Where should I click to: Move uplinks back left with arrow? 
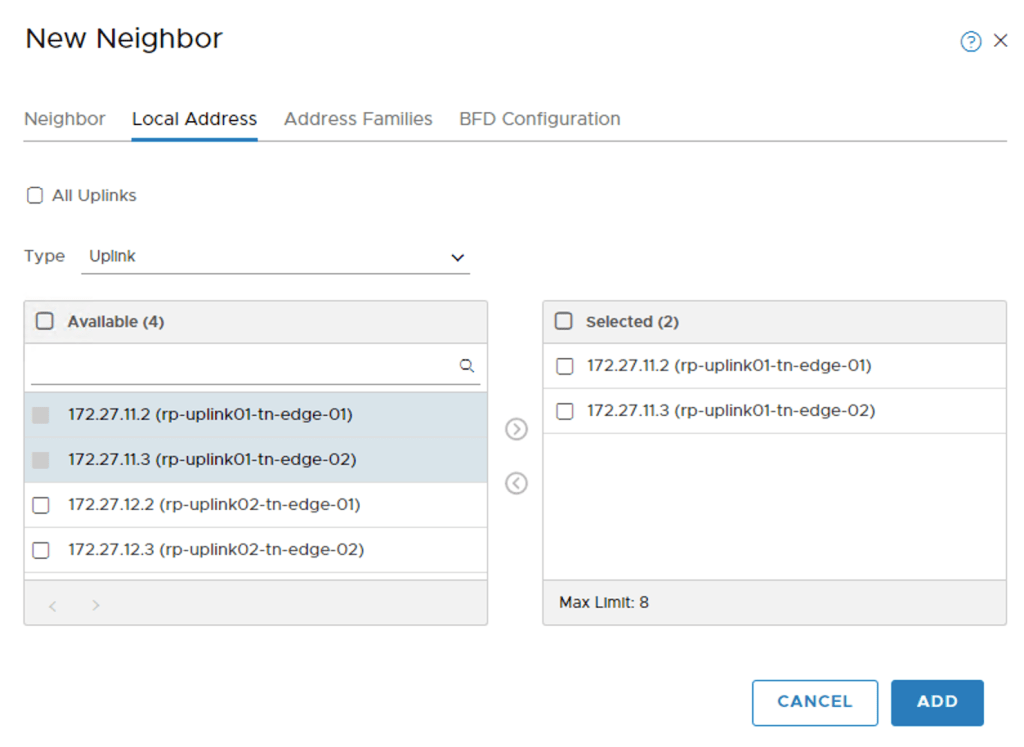tap(516, 483)
